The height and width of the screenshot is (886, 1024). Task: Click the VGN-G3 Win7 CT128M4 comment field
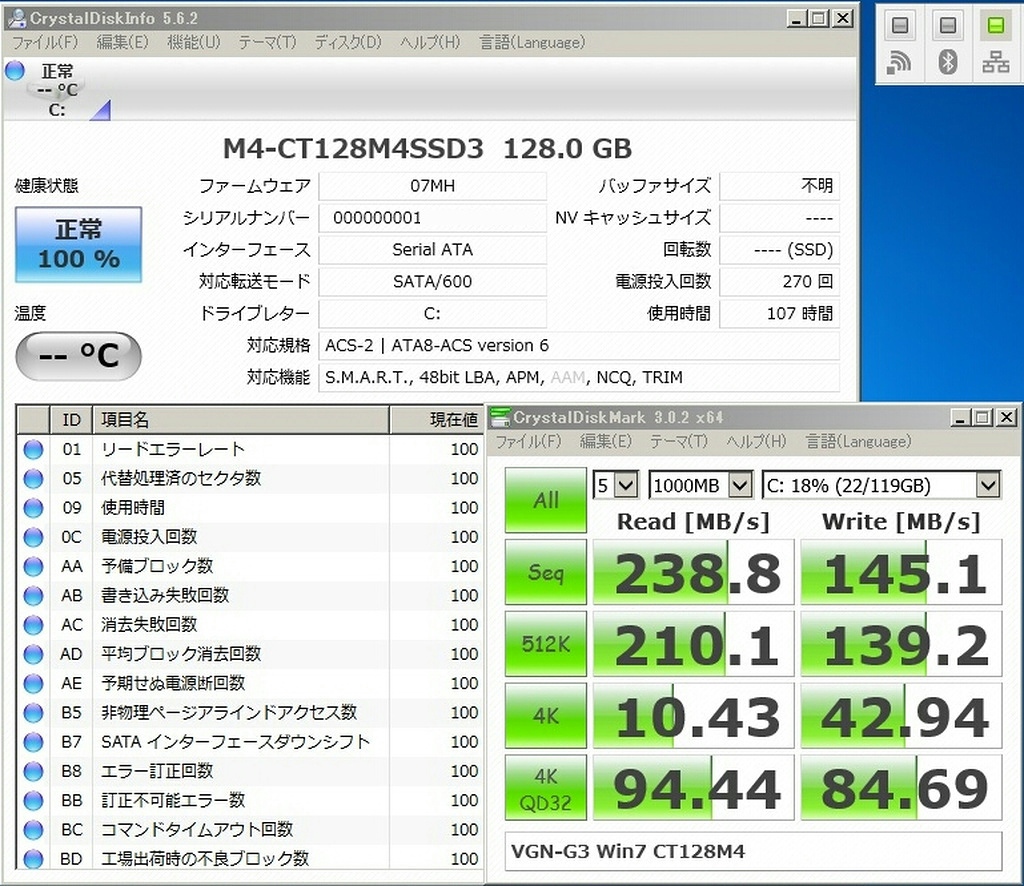point(754,851)
